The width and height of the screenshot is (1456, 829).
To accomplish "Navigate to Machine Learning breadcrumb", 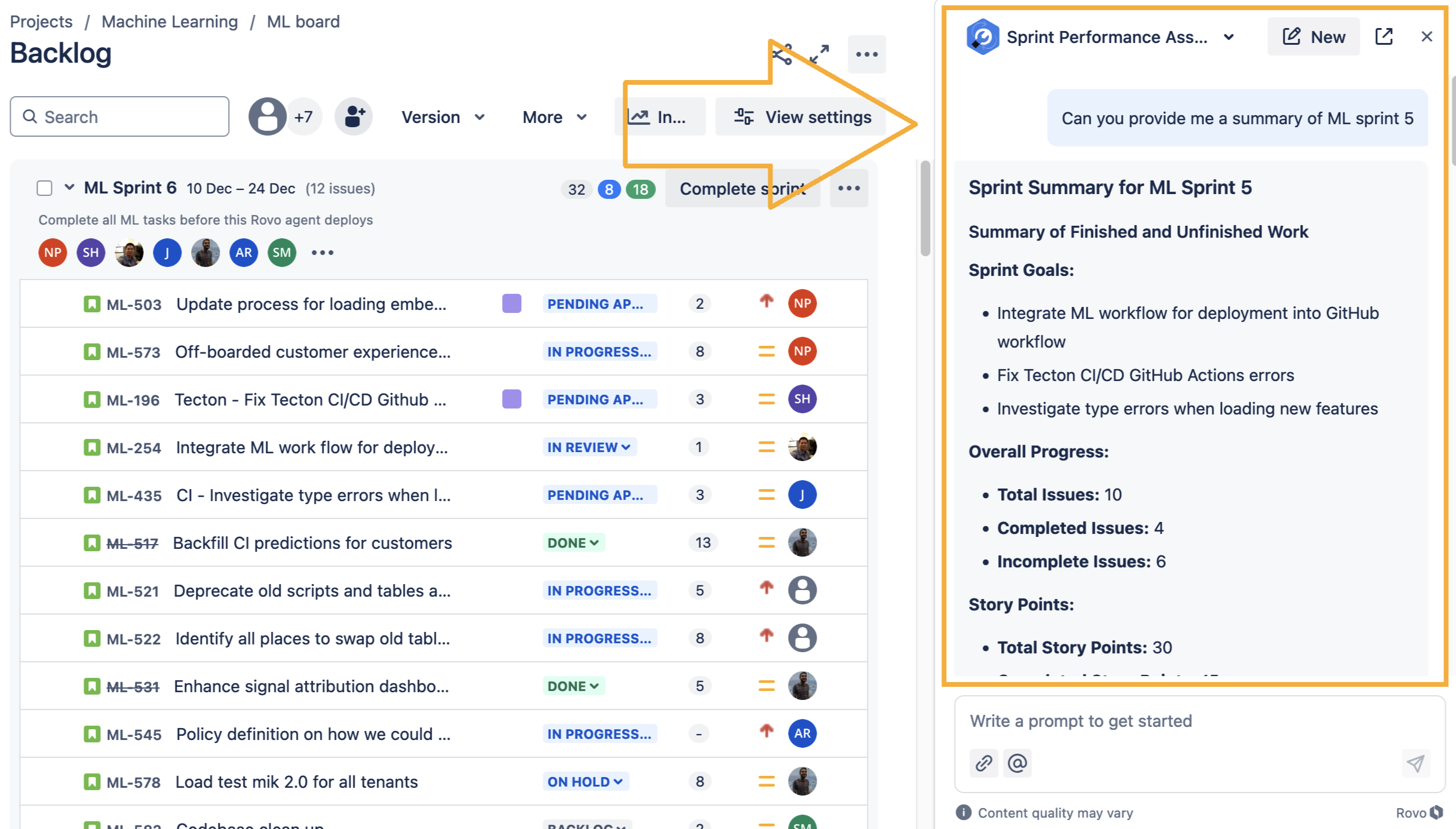I will click(x=169, y=22).
